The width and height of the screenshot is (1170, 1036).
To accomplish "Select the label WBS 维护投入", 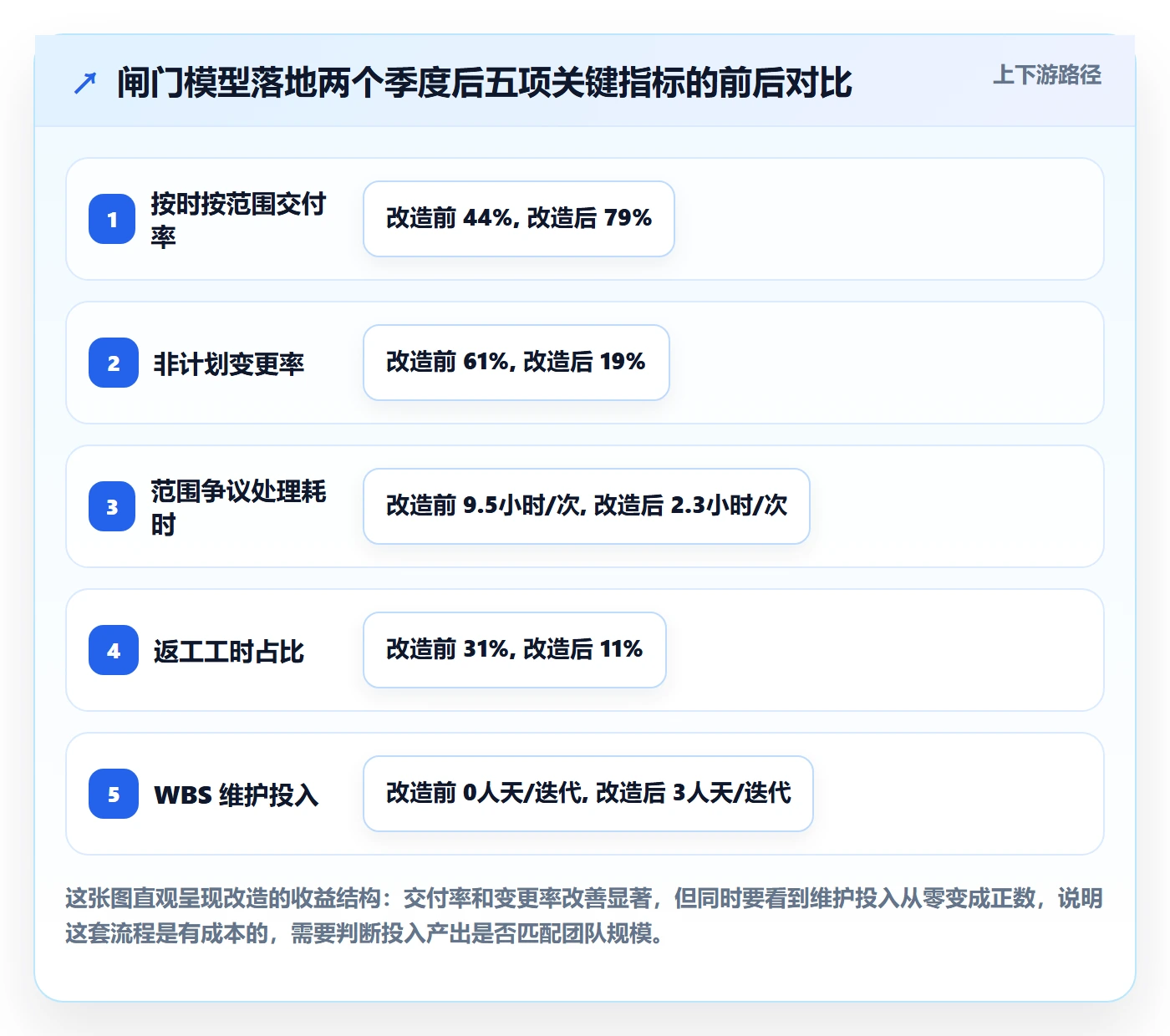I will (x=237, y=795).
